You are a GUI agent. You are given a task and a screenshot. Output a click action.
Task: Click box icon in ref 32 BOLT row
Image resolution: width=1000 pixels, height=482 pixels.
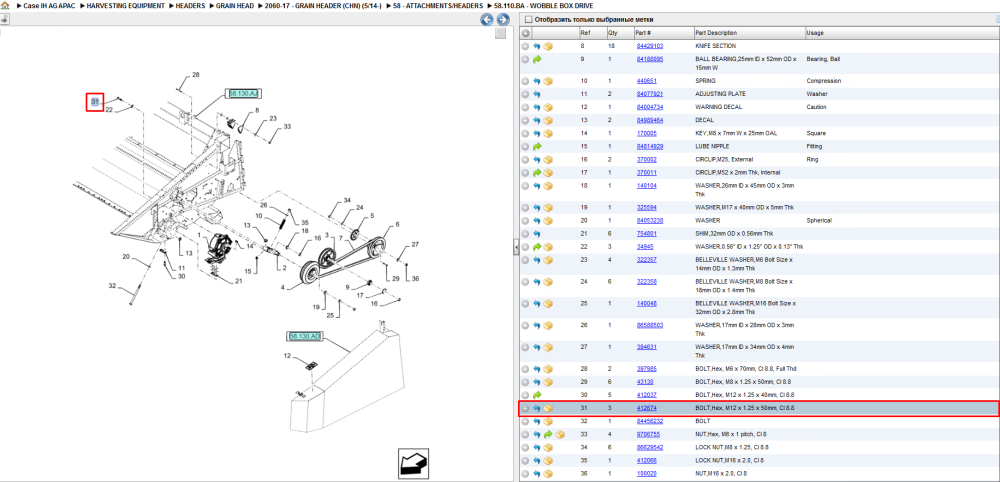pyautogui.click(x=548, y=421)
